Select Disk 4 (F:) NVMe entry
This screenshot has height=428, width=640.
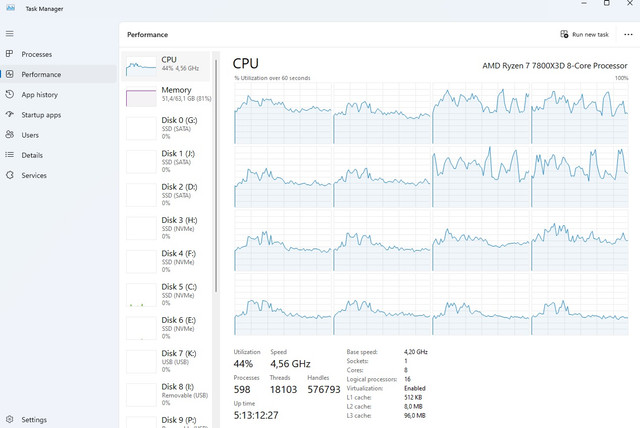pyautogui.click(x=167, y=262)
